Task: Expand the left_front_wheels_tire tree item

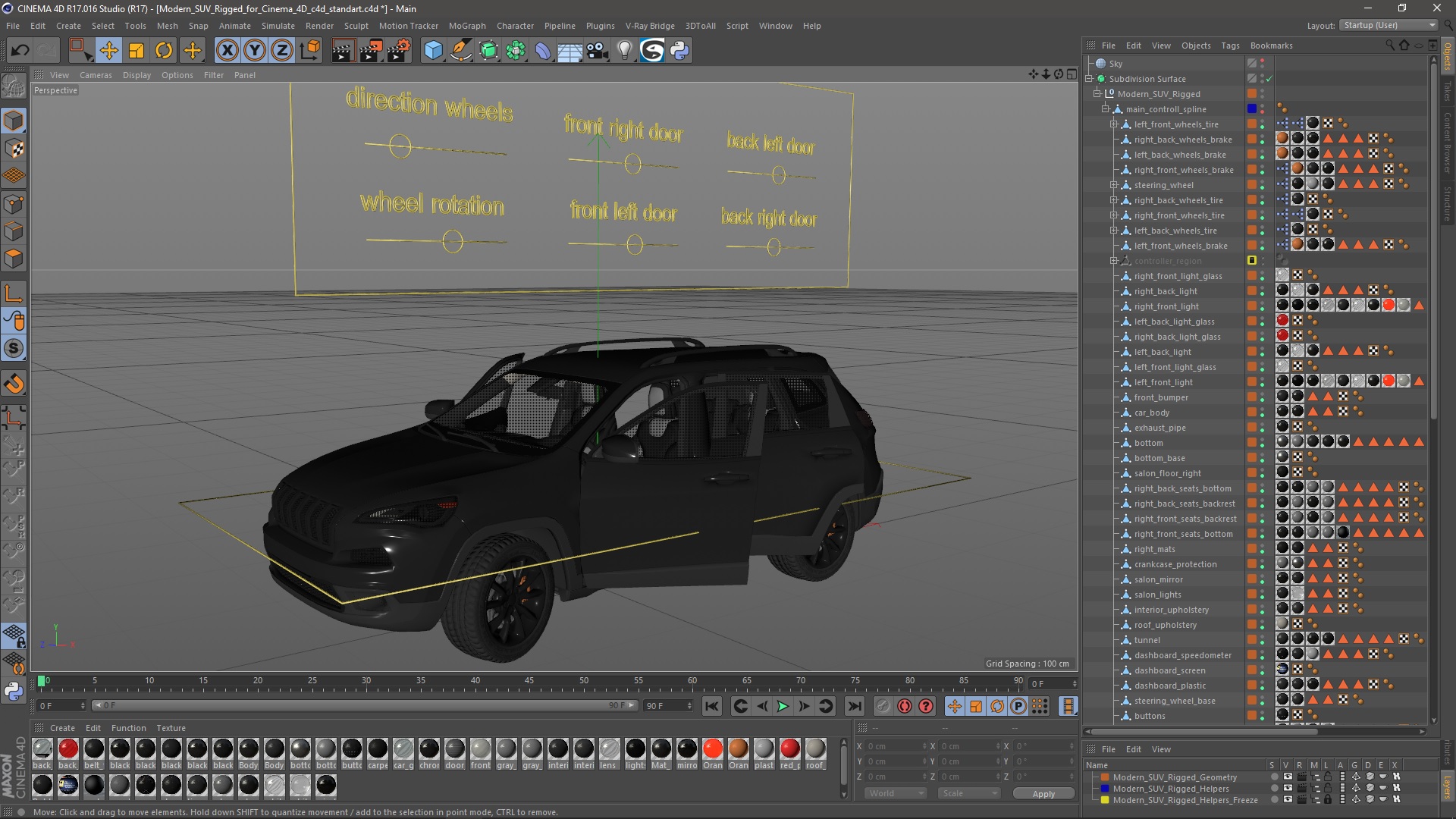Action: point(1114,124)
